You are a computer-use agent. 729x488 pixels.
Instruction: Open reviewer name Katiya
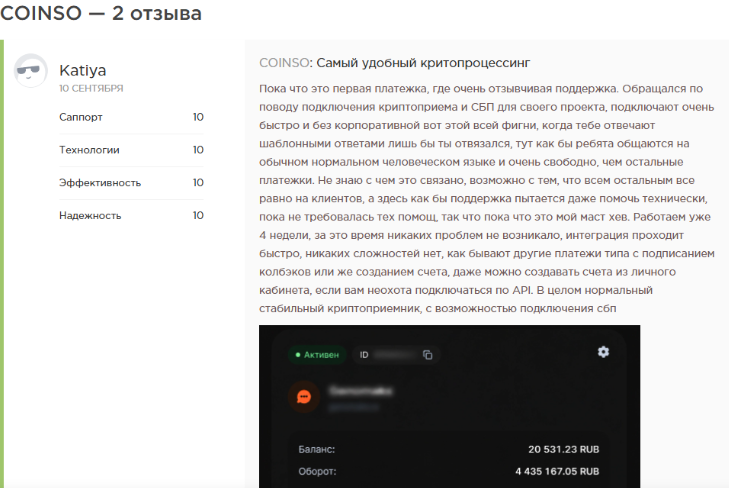pyautogui.click(x=82, y=70)
